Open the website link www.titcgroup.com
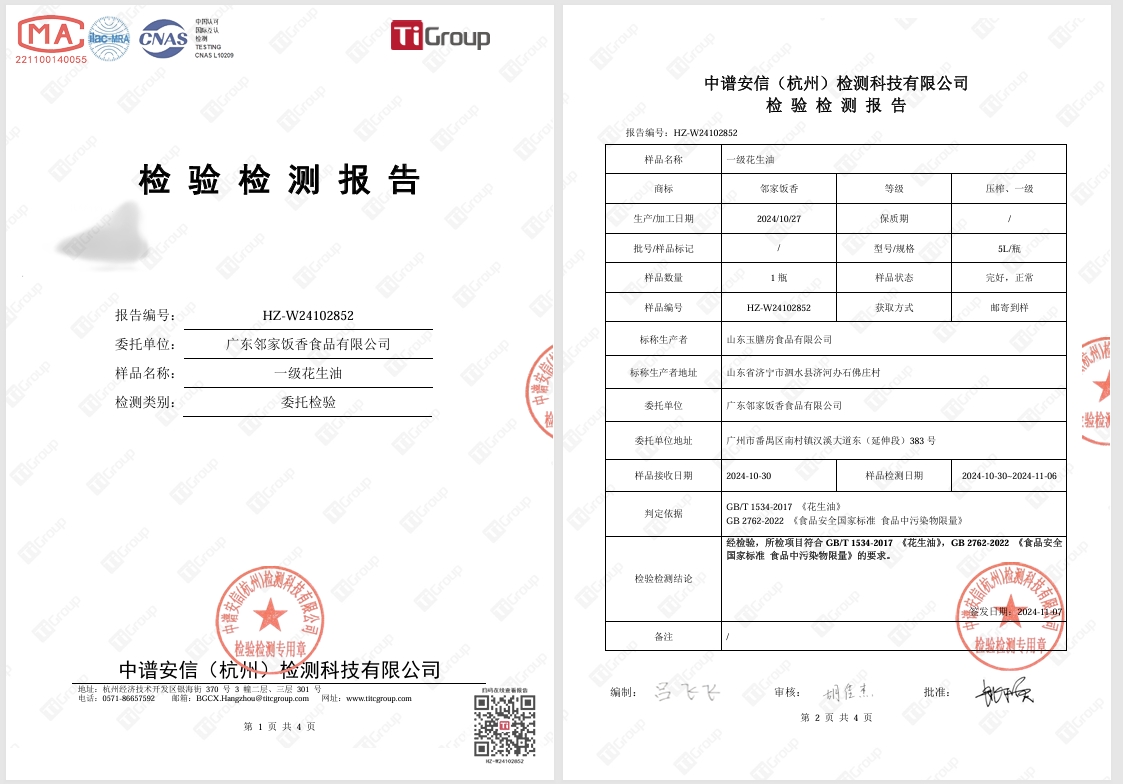1123x784 pixels. coord(379,699)
